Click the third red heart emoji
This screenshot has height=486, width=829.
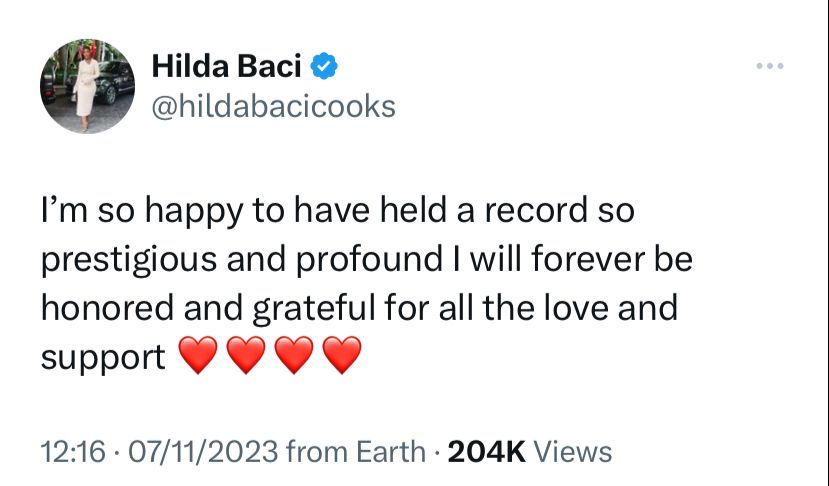click(294, 355)
